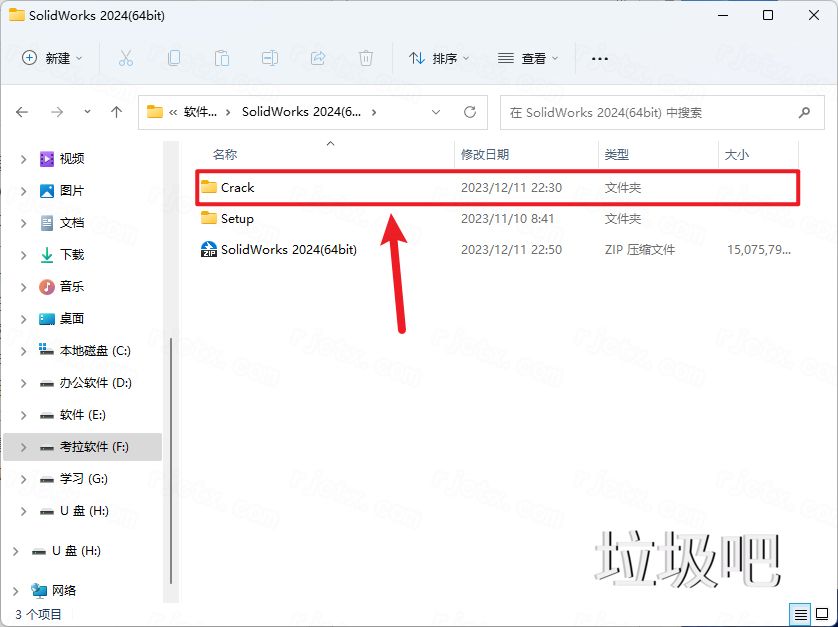The height and width of the screenshot is (627, 838).
Task: Click the Up navigation arrow
Action: pyautogui.click(x=116, y=112)
